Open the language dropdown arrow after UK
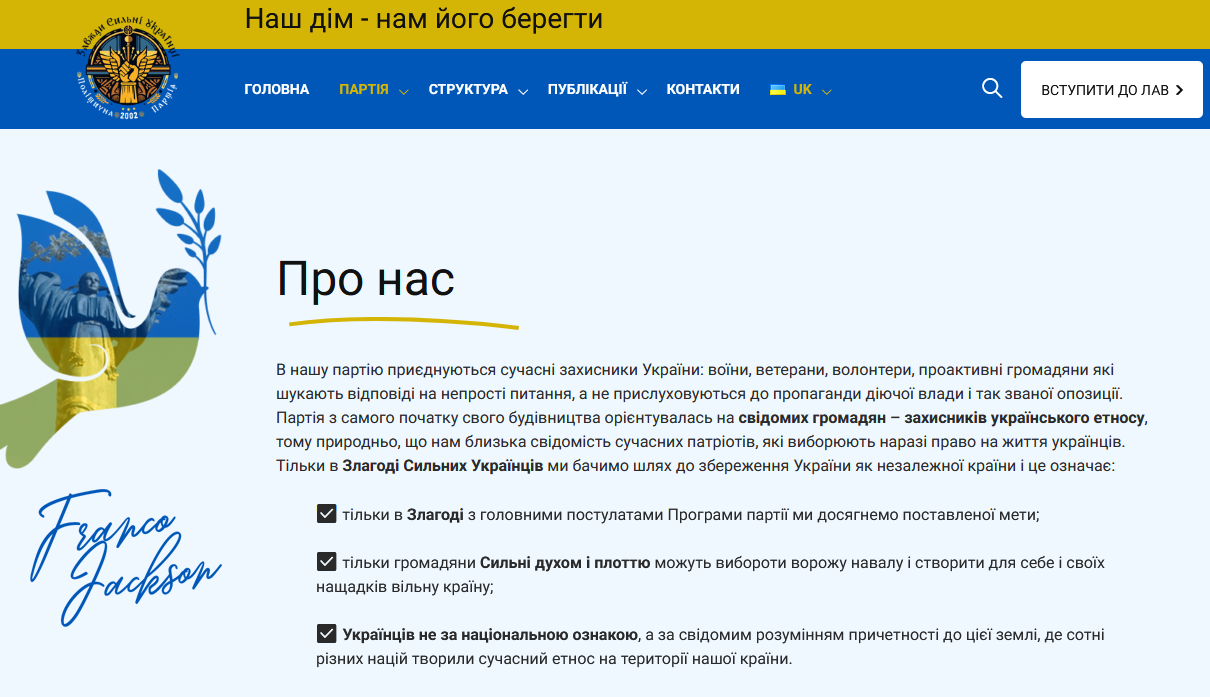Screen dimensions: 1210x697 click(827, 92)
